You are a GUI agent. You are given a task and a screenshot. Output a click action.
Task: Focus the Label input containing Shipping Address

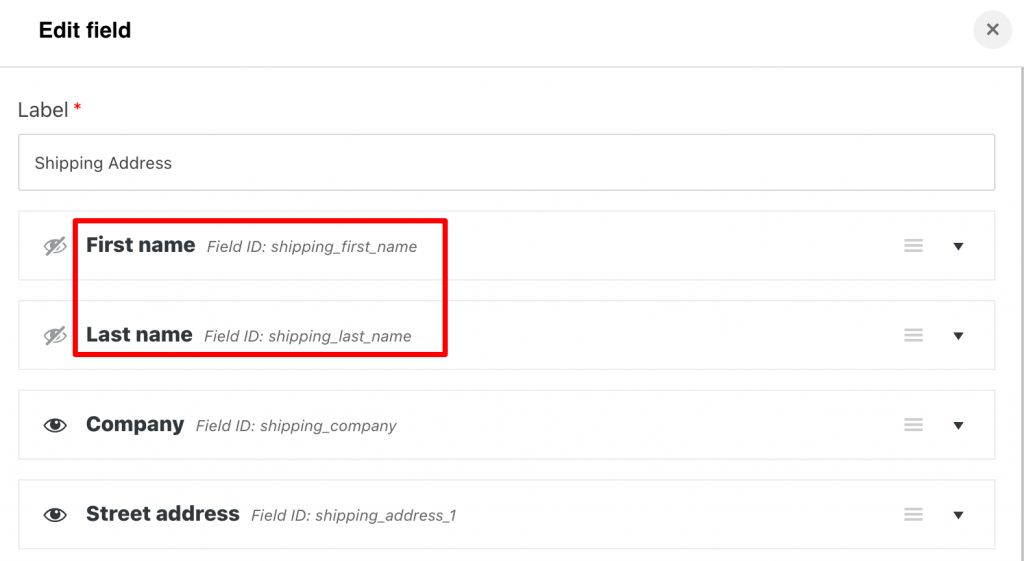pos(506,163)
